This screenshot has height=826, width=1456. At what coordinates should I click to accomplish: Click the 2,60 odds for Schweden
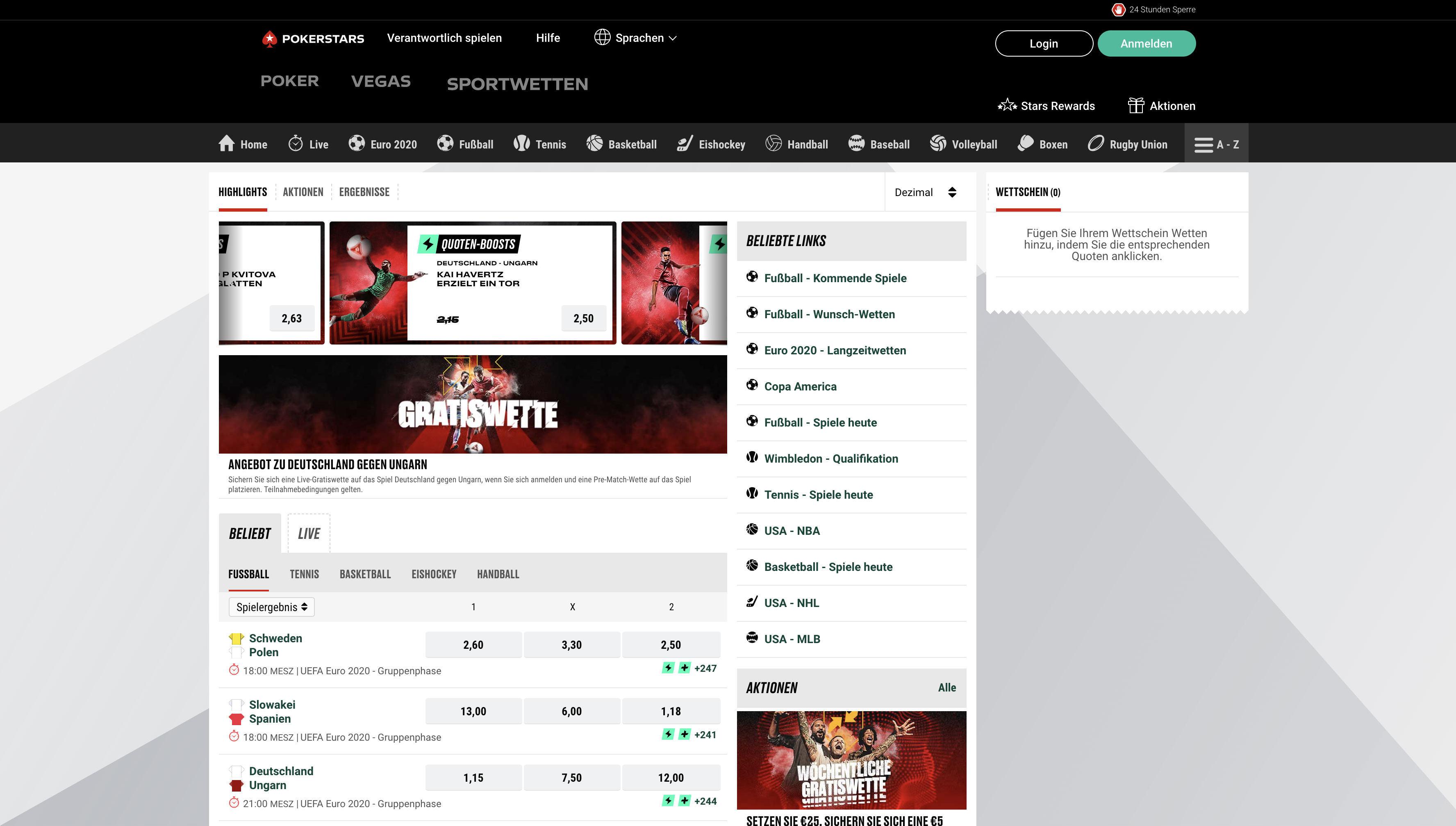pos(473,644)
